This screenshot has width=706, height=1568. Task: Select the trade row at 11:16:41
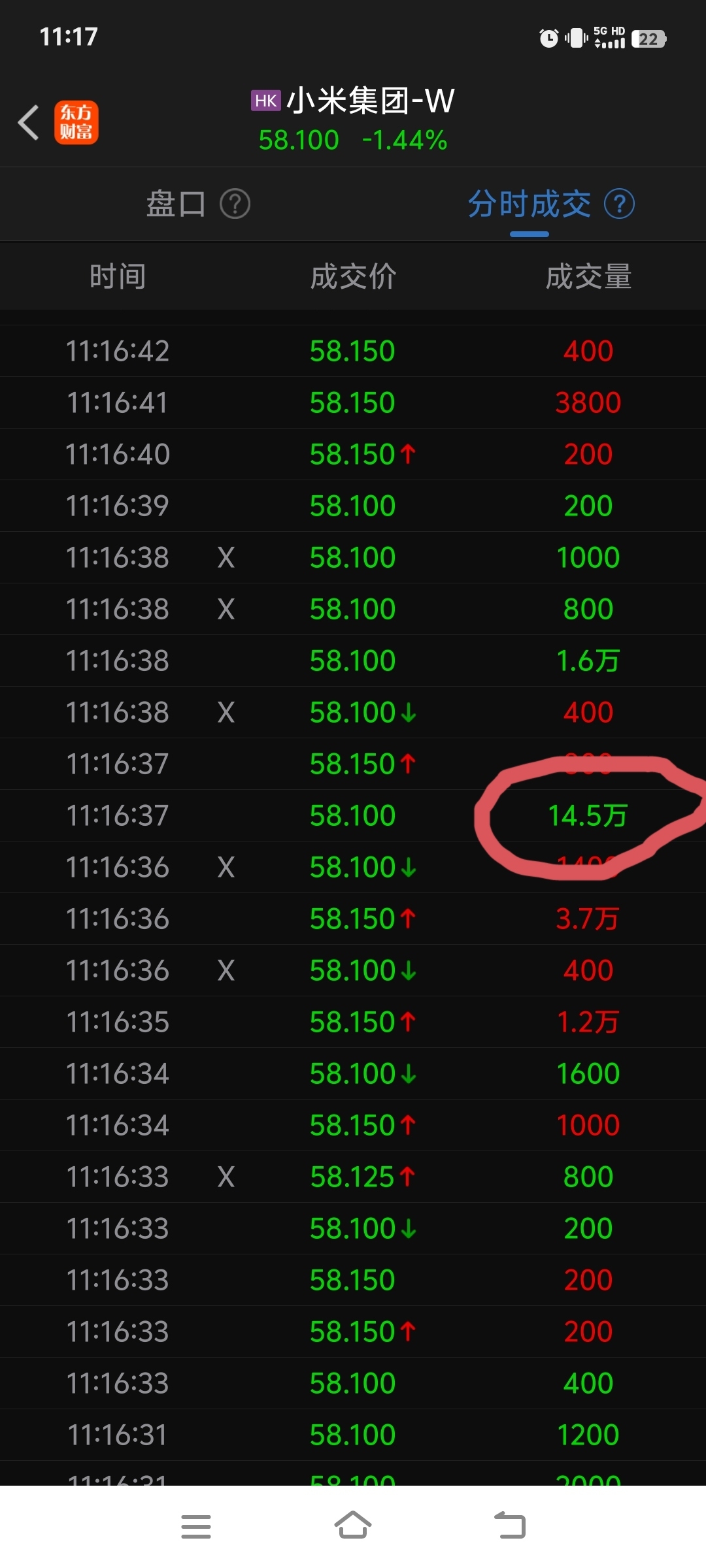tap(353, 402)
